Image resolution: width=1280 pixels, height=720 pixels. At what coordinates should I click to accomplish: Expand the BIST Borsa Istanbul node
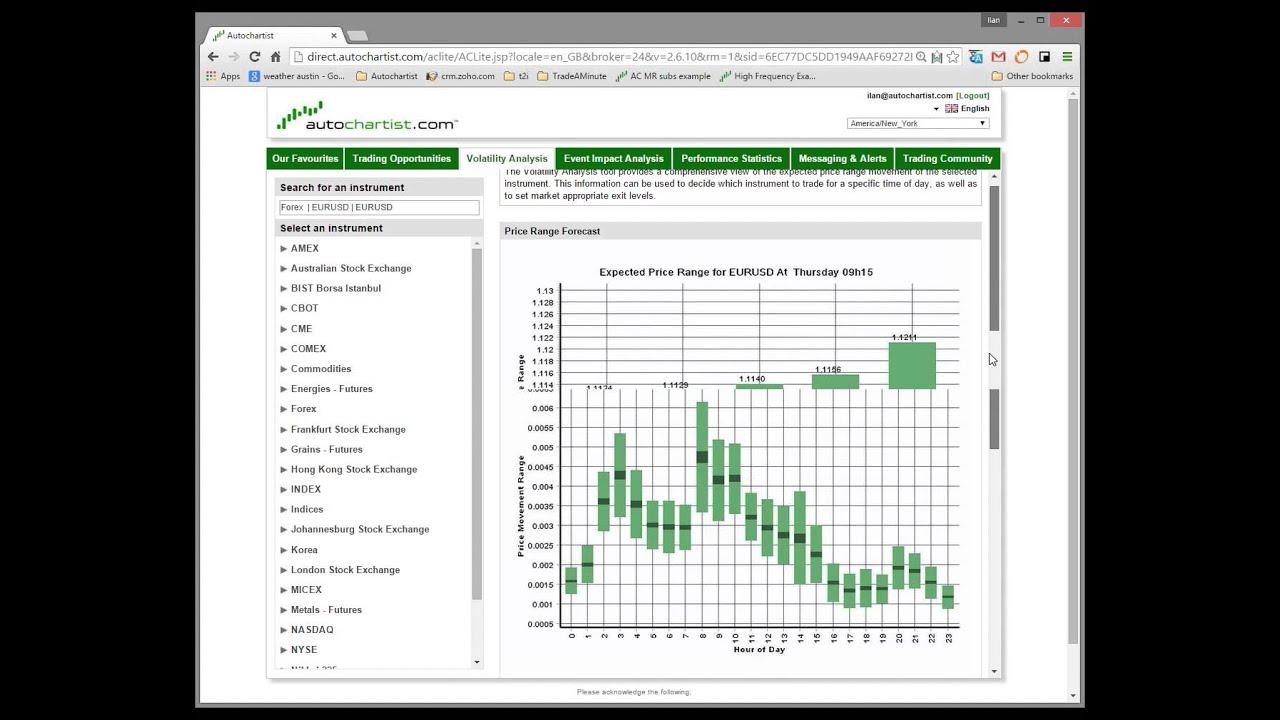(x=284, y=288)
